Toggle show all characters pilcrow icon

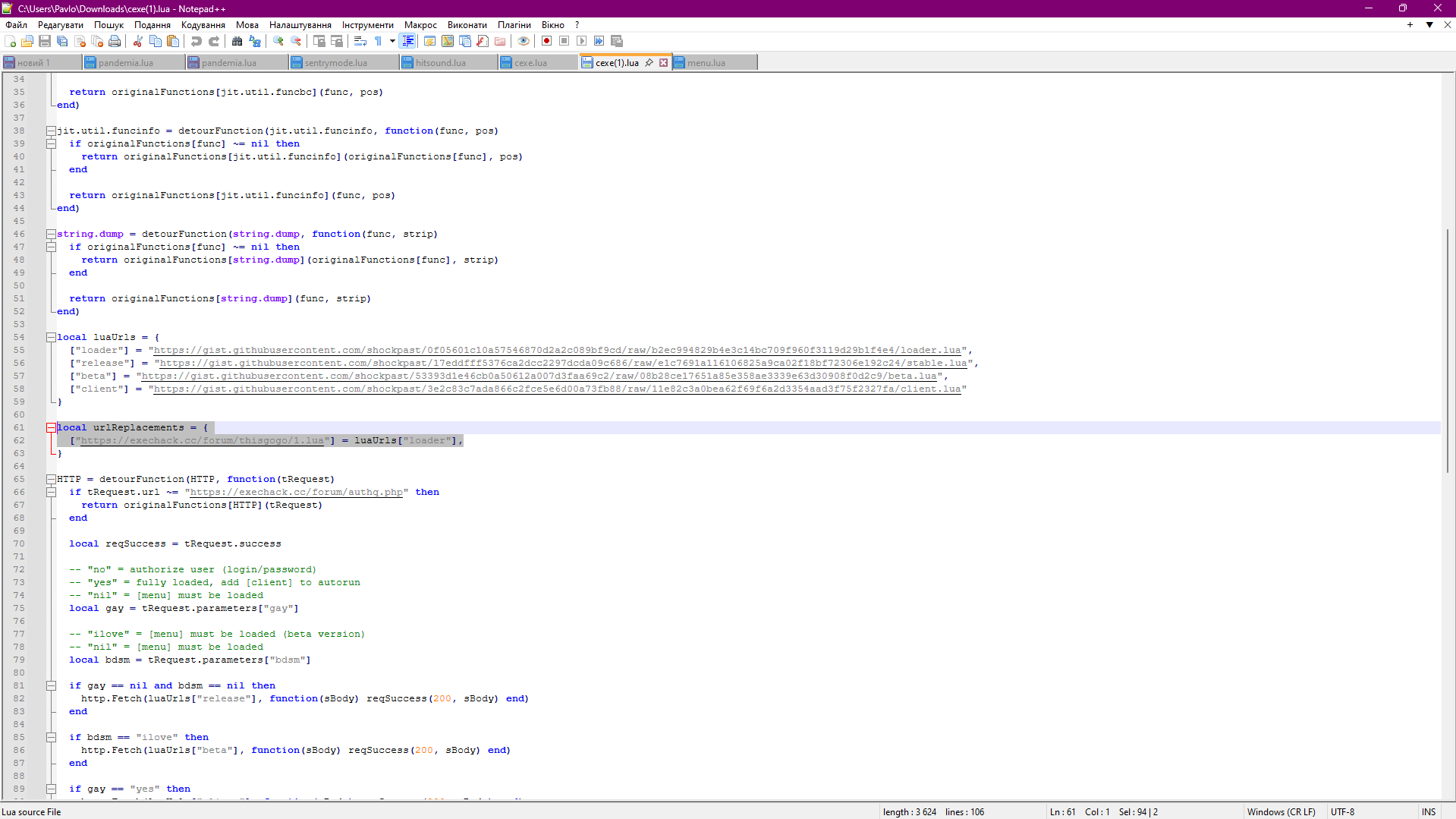coord(378,41)
